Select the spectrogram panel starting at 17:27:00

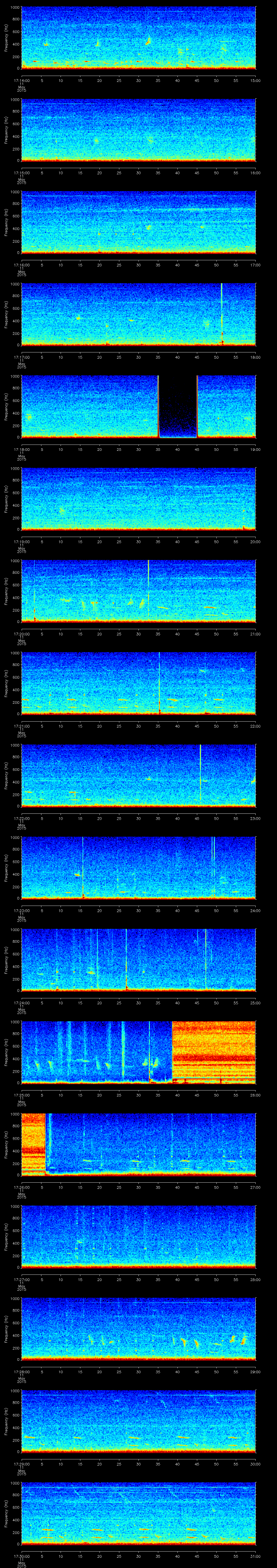(139, 1237)
